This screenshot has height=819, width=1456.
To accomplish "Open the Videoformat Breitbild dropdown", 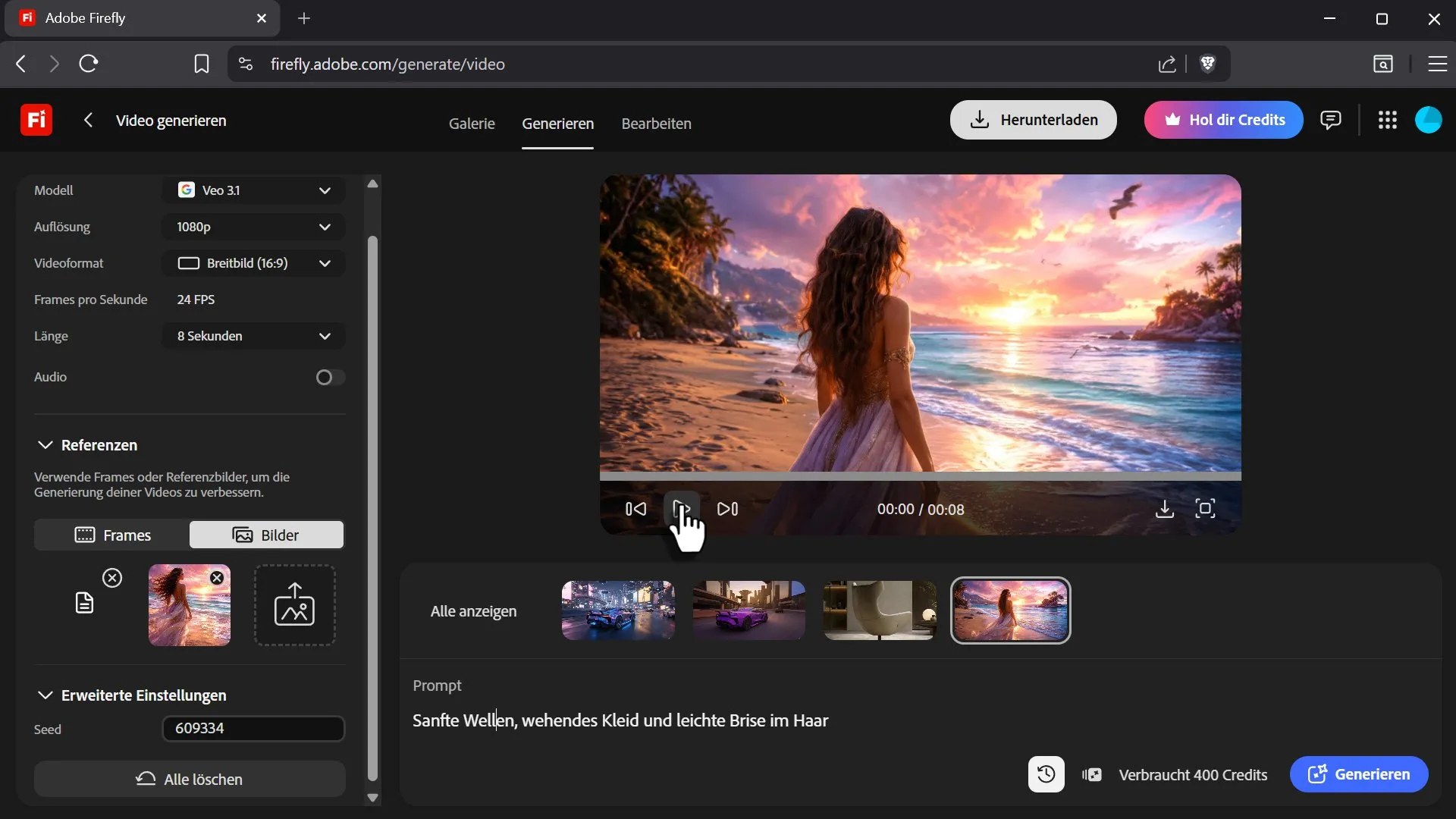I will (254, 263).
